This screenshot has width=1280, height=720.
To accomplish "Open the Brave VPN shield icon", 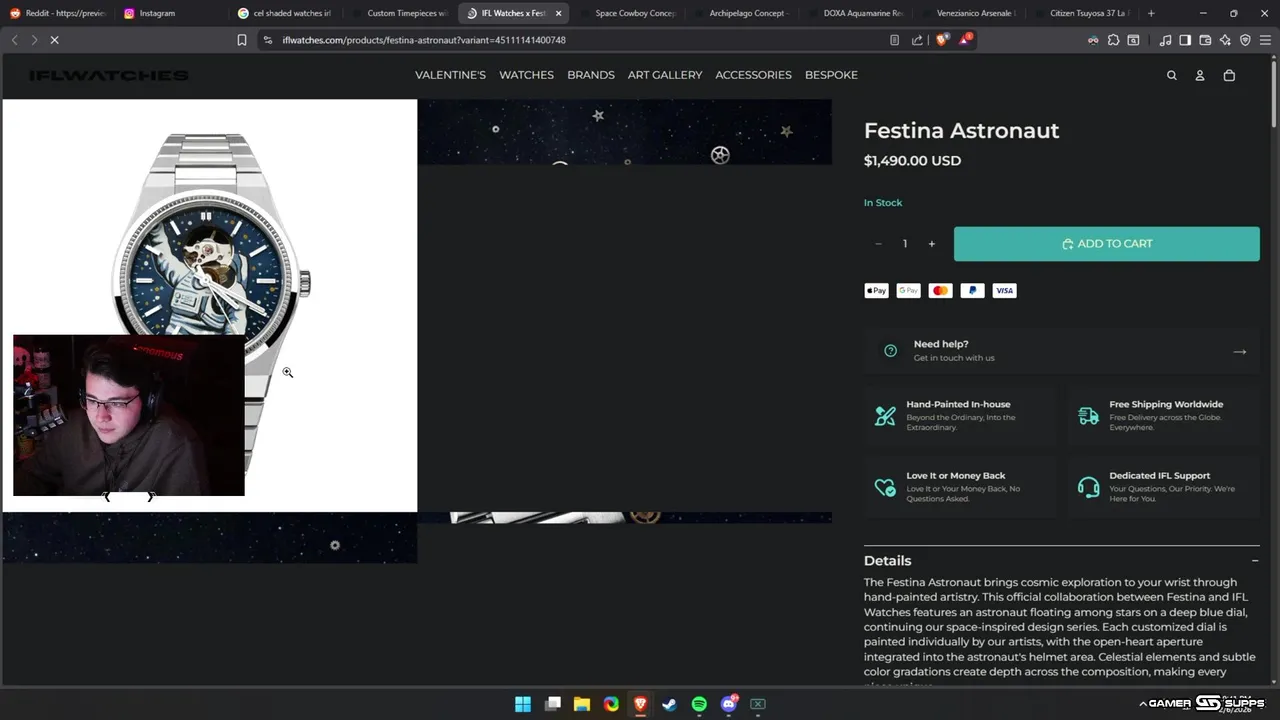I will pyautogui.click(x=1245, y=40).
